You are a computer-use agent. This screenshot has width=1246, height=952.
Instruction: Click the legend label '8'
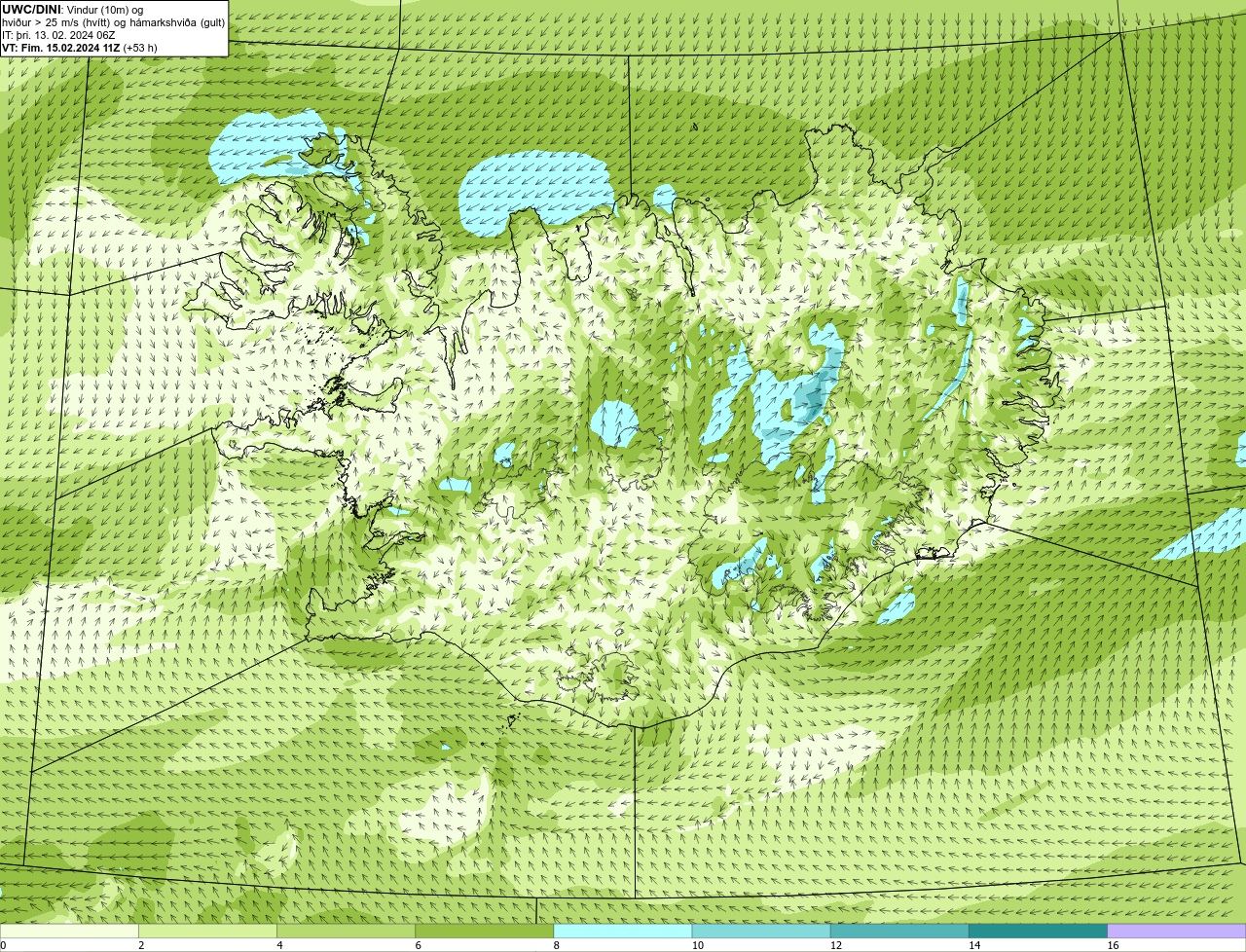pyautogui.click(x=557, y=945)
